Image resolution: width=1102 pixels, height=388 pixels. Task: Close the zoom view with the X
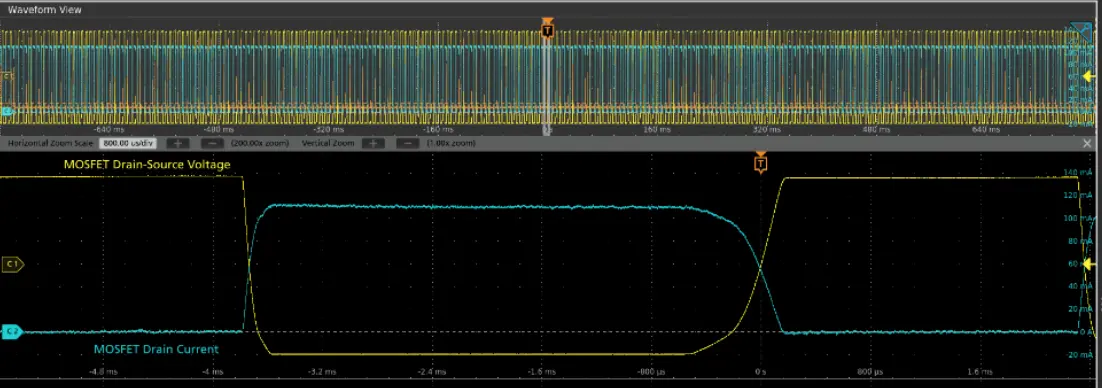pyautogui.click(x=1087, y=143)
